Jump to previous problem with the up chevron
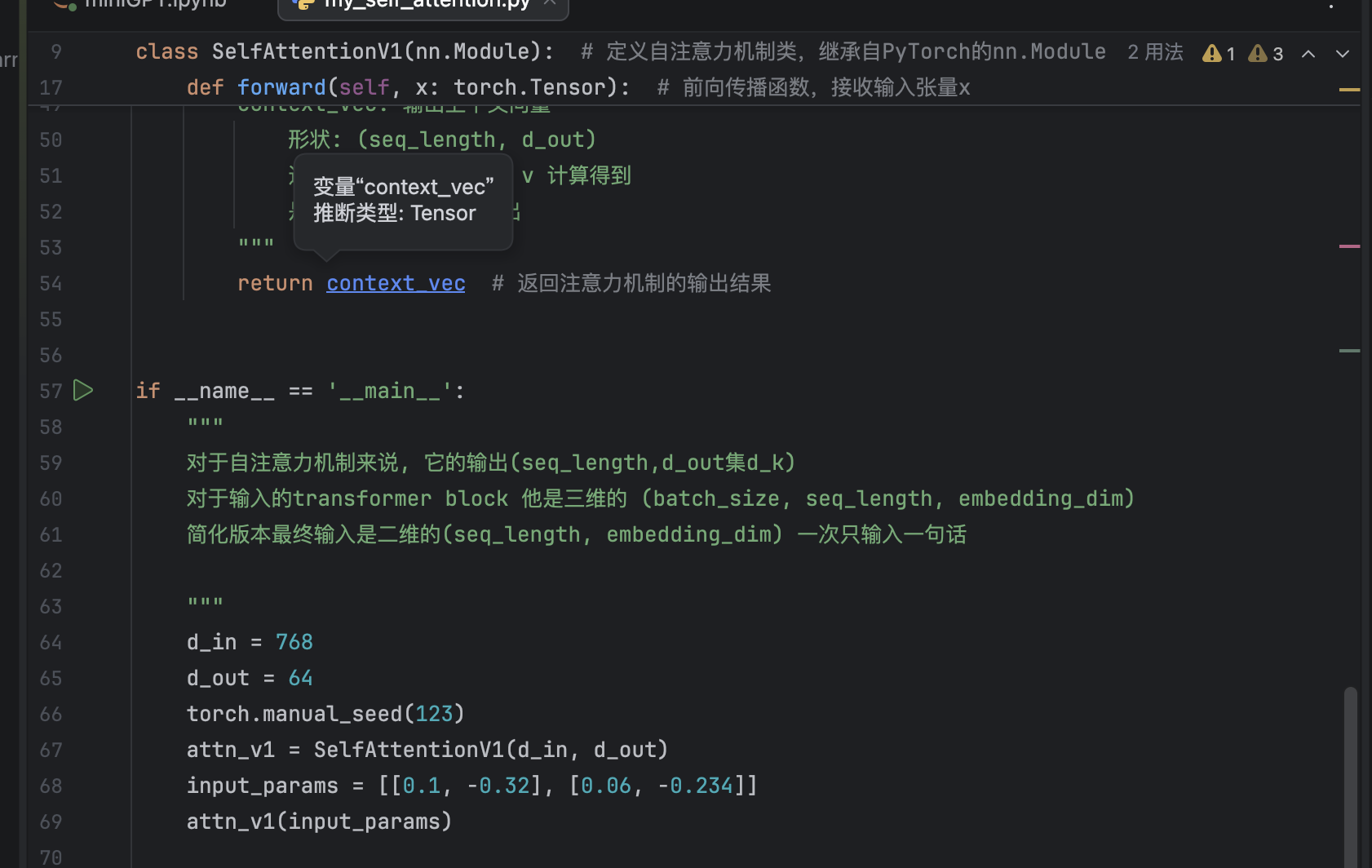Image resolution: width=1372 pixels, height=868 pixels. (1308, 53)
